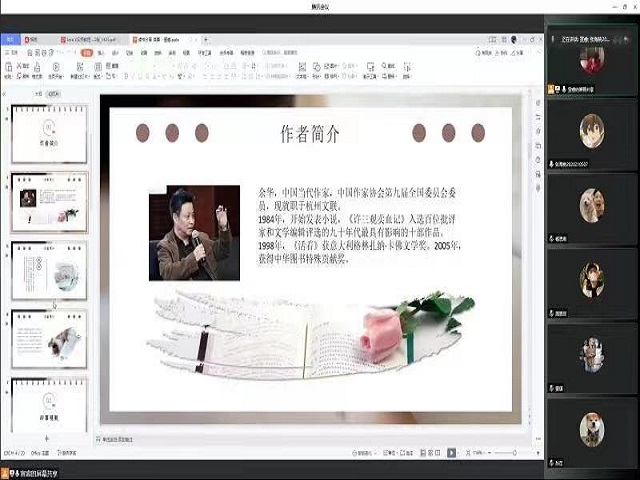Click the author photo on the slide
This screenshot has width=640, height=480.
(194, 233)
